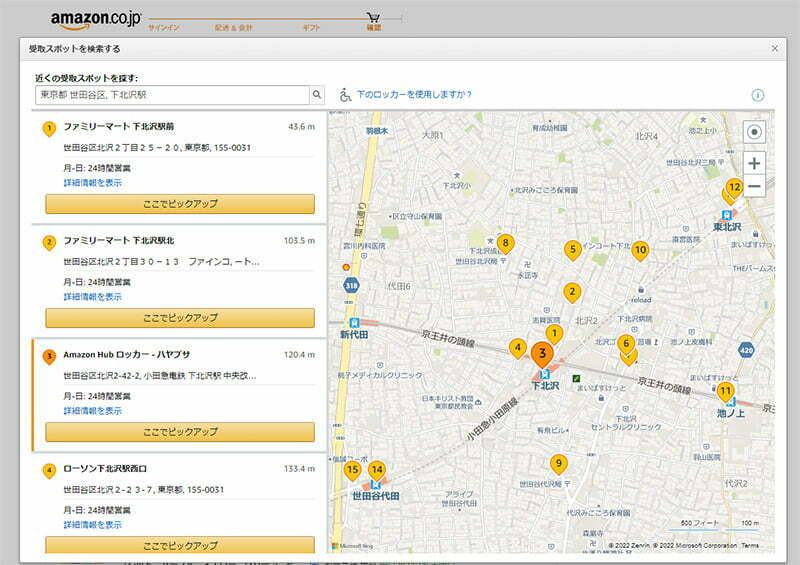The height and width of the screenshot is (565, 800).
Task: Click the 池ノ上 station icon on map
Action: 730,402
